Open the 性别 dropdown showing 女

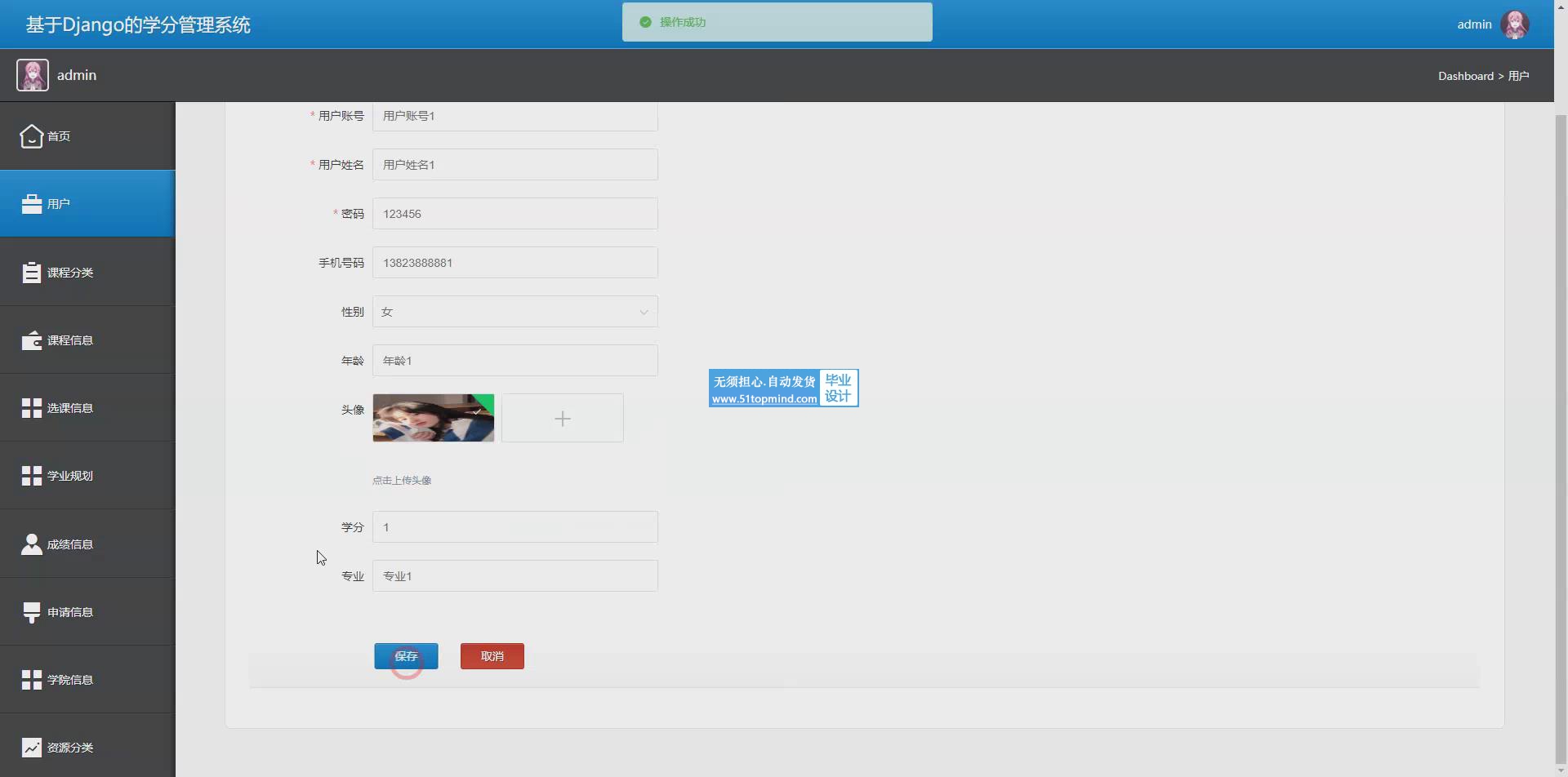pyautogui.click(x=515, y=312)
